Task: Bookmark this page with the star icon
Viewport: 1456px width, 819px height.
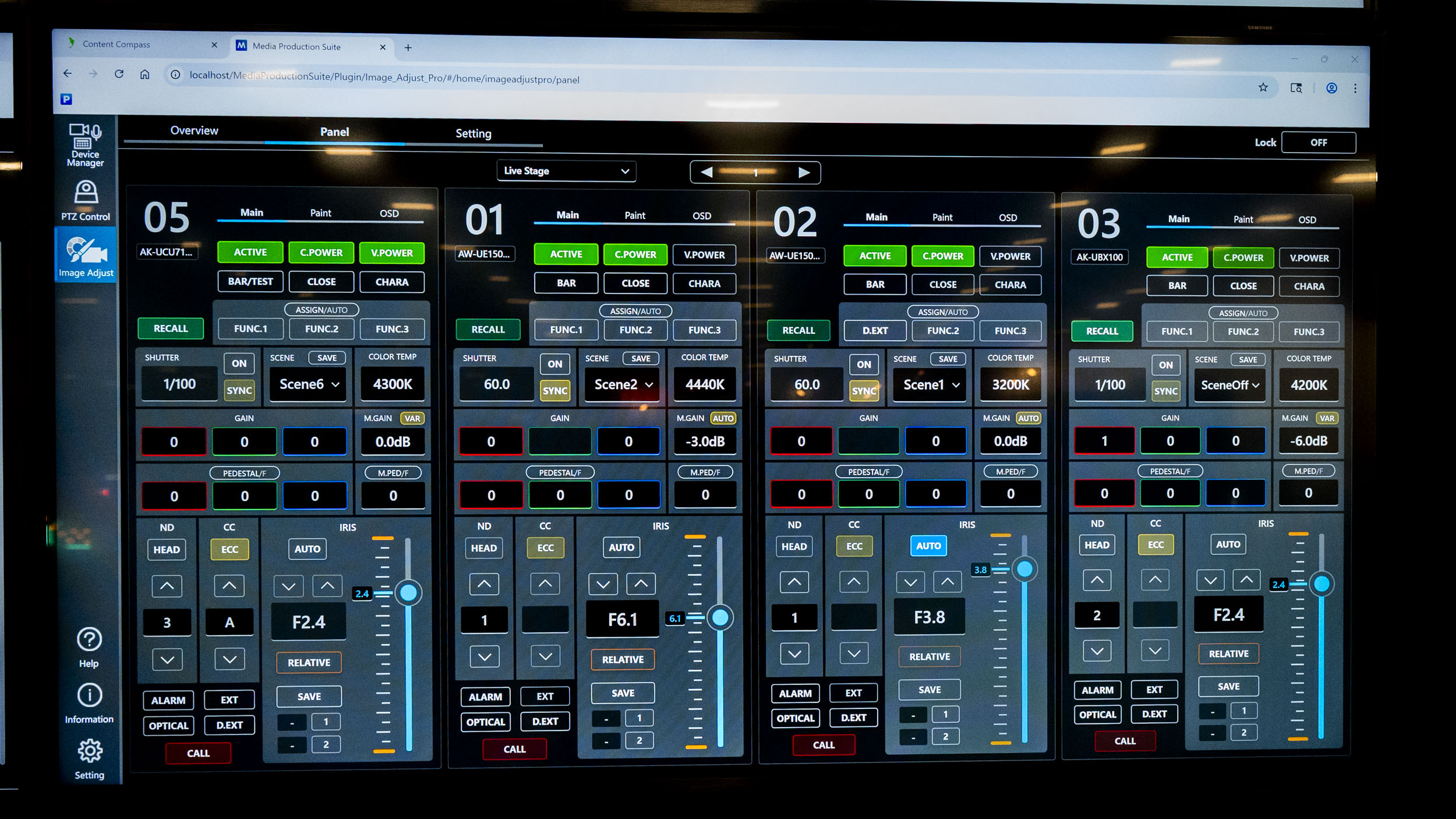Action: 1263,87
